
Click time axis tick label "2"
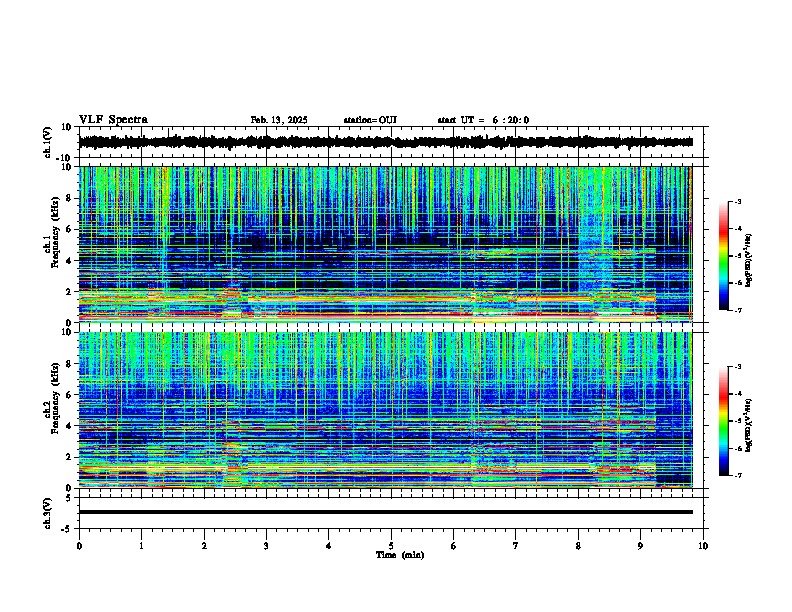click(x=204, y=546)
